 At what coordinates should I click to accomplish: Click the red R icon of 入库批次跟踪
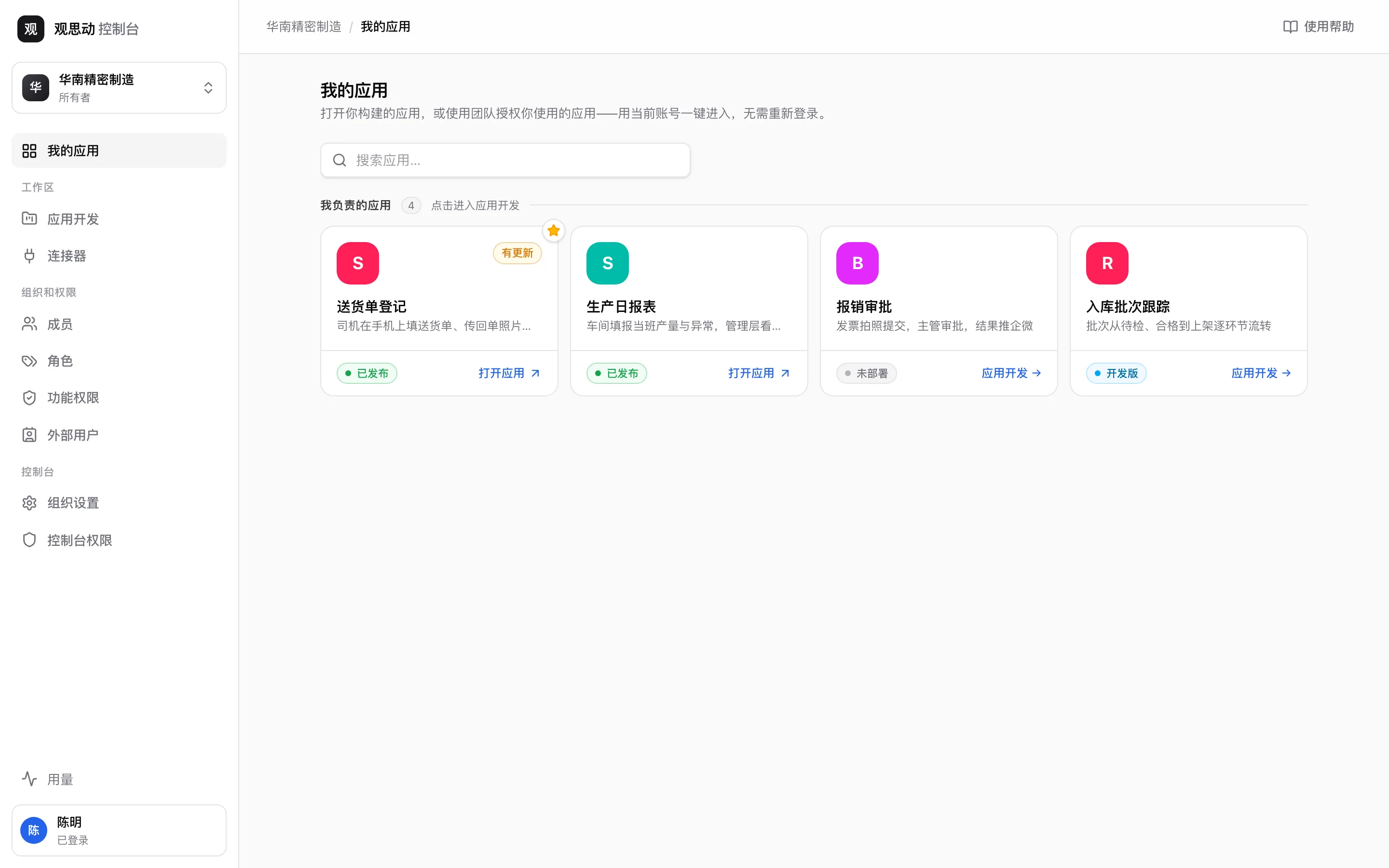pyautogui.click(x=1106, y=263)
